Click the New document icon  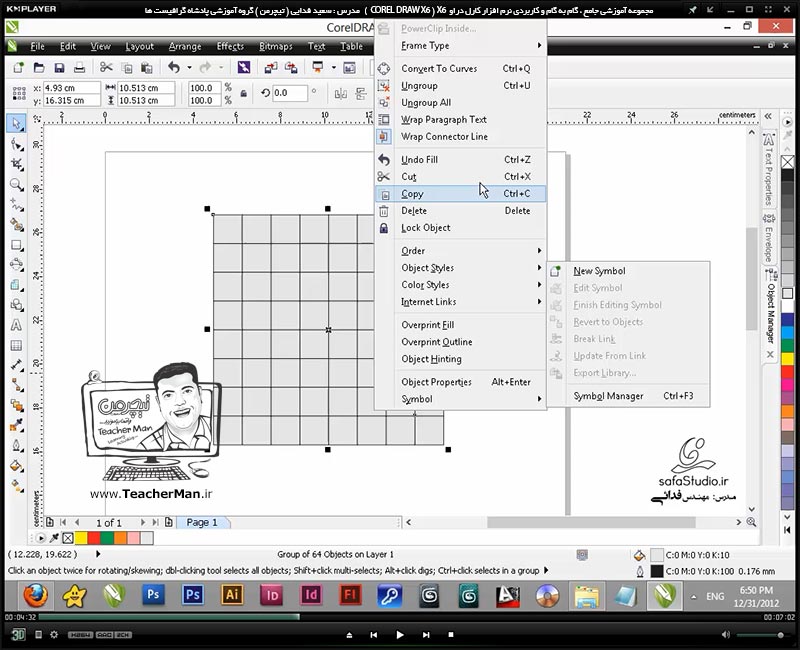18,67
